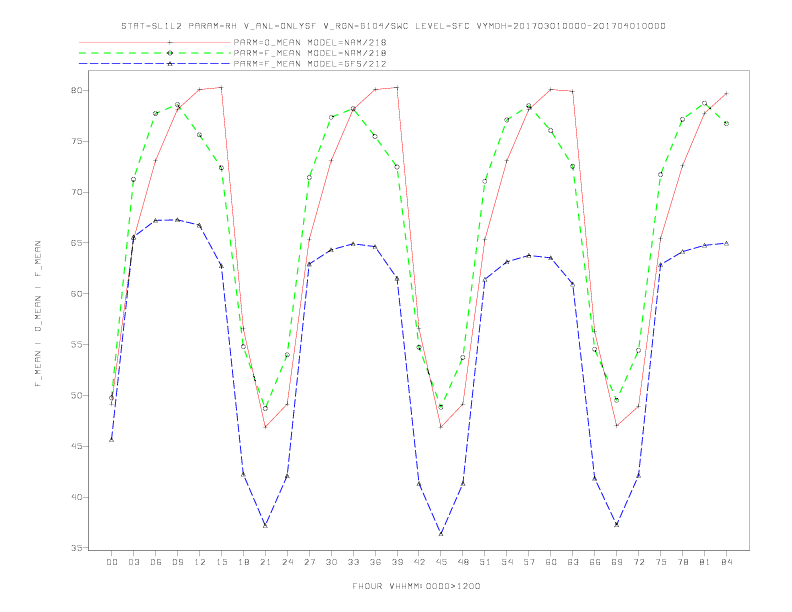Click green circle data point at hour 06
Viewport: 792px width, 612px height.
156,114
